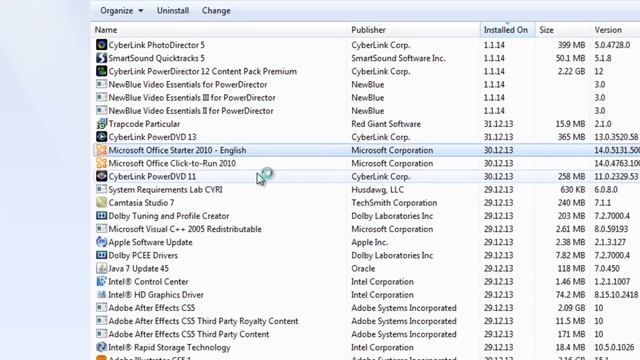Select Dolby PCEE Drivers name

[143, 255]
